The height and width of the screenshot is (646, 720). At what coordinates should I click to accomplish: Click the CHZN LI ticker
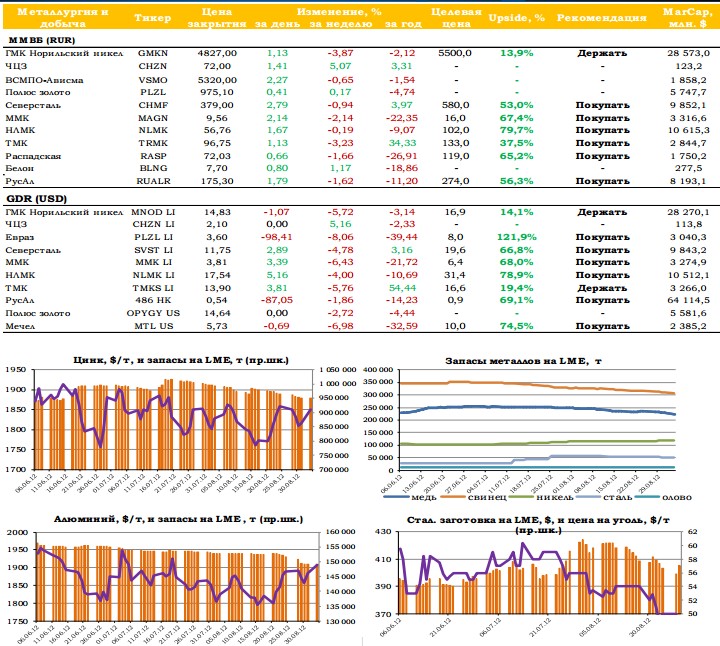[x=153, y=224]
